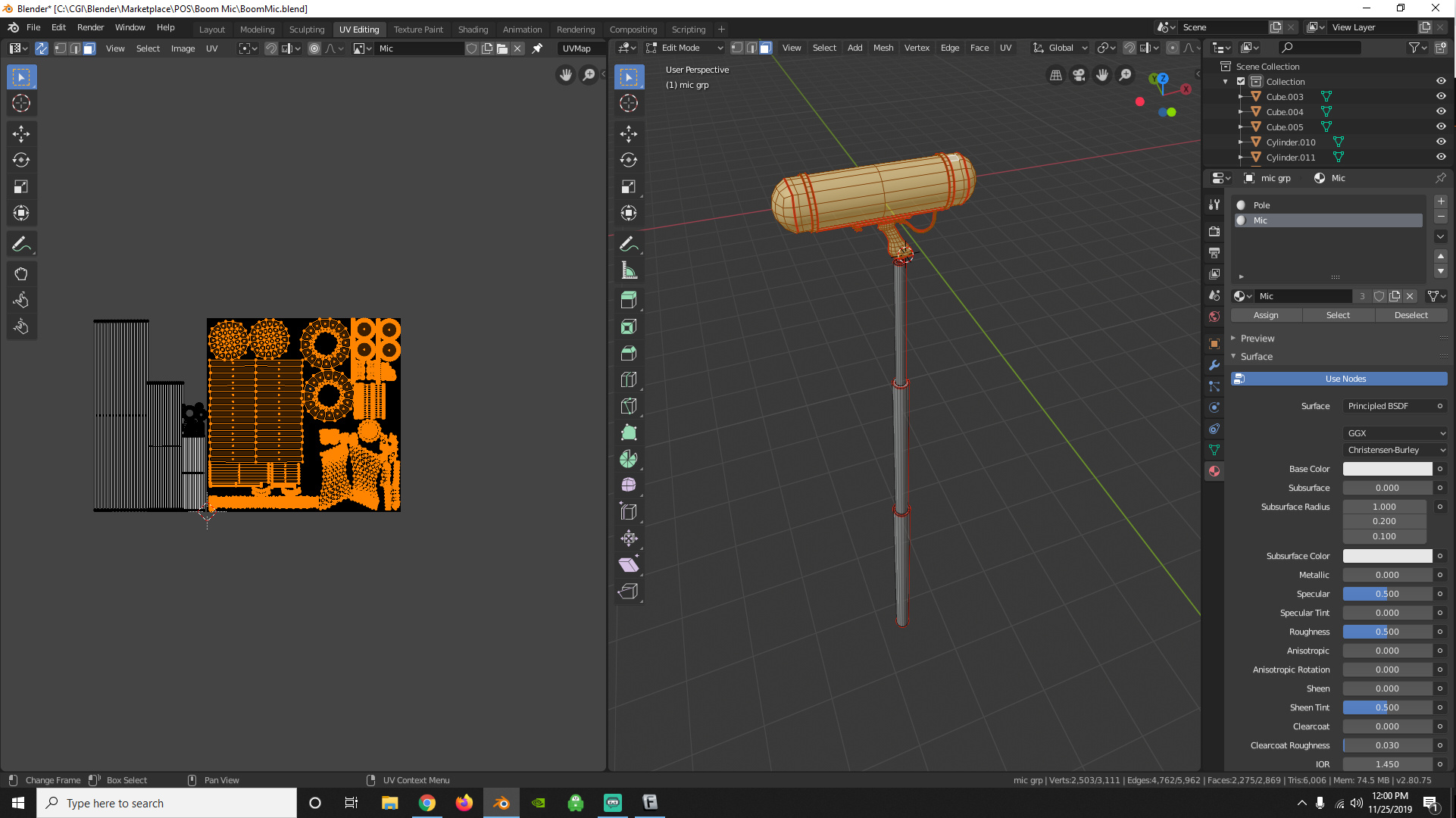Open the Mesh menu in the 3D viewport
This screenshot has width=1456, height=818.
883,47
